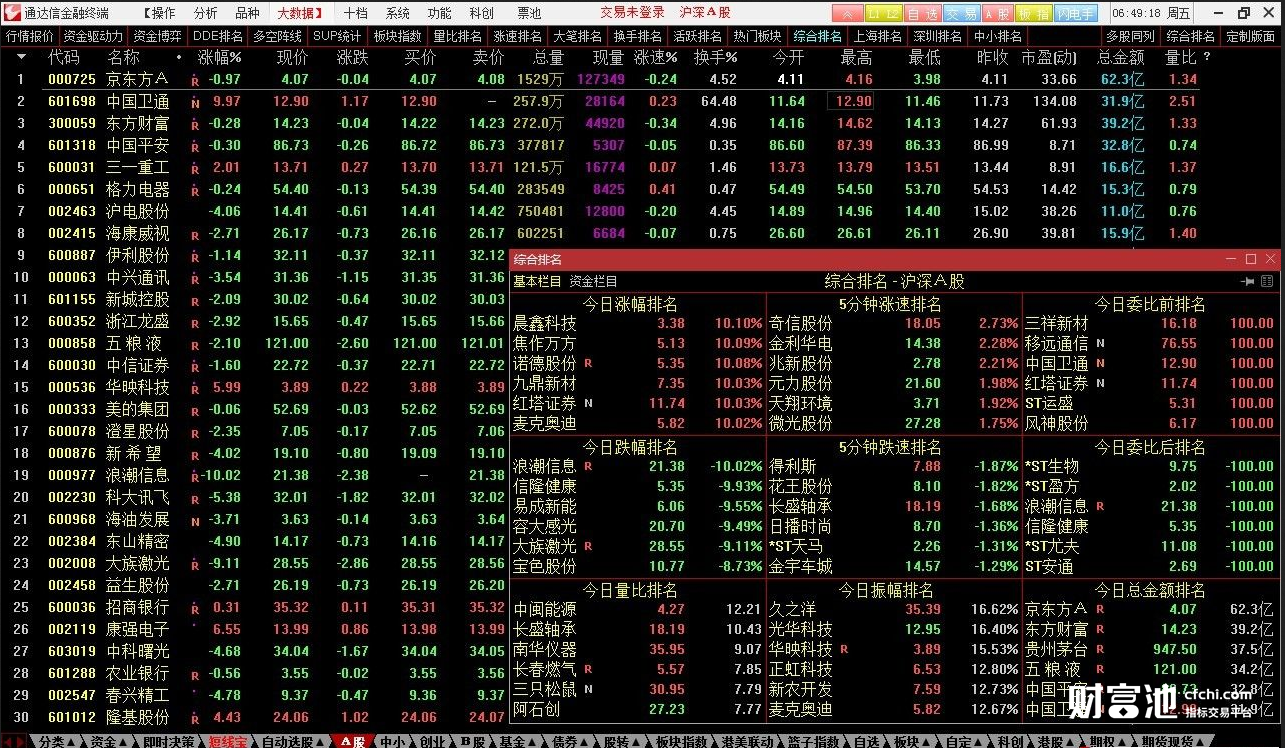Expand the 港股 bottom tab menu

click(1055, 741)
